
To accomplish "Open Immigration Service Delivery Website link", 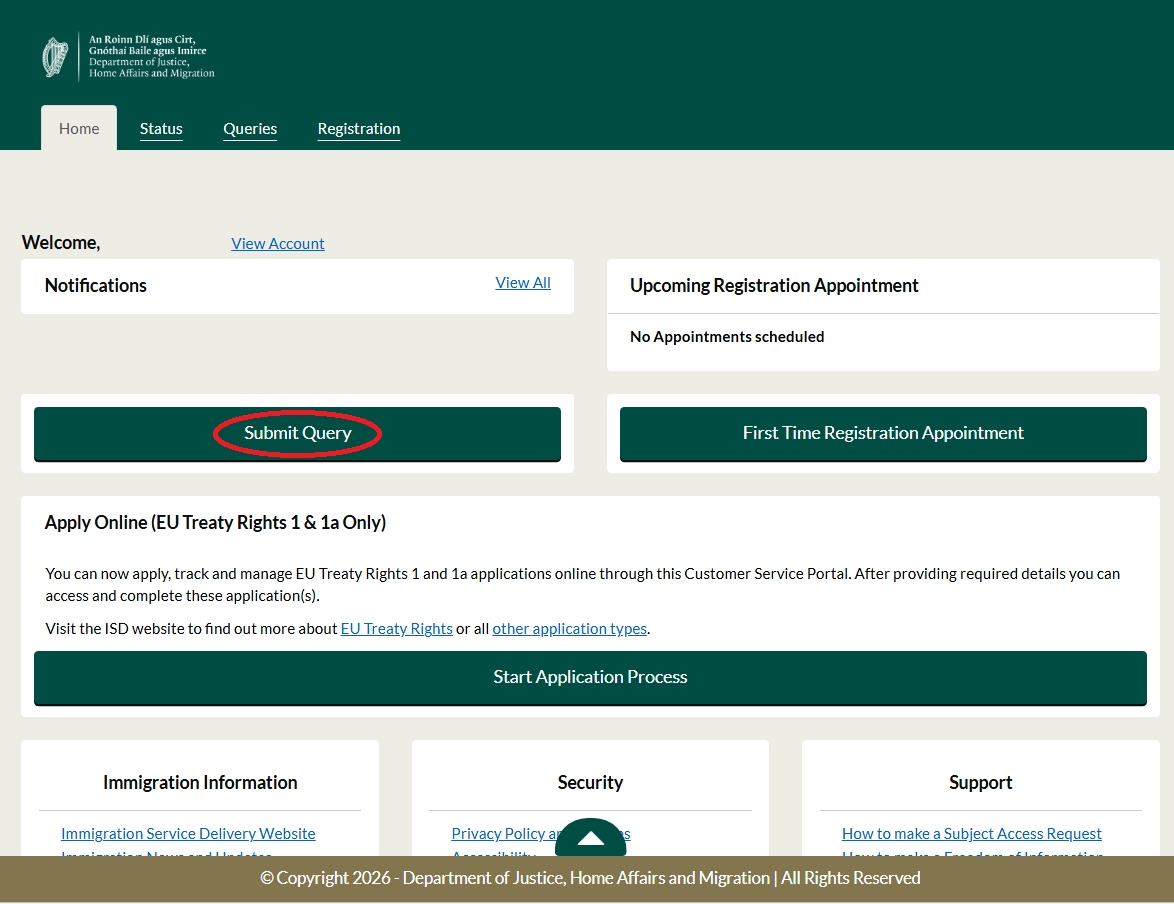I will click(x=188, y=834).
